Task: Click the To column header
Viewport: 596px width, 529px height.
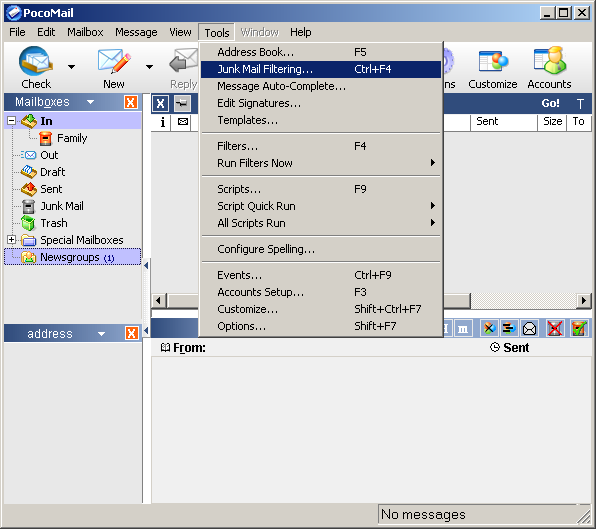Action: pos(579,122)
